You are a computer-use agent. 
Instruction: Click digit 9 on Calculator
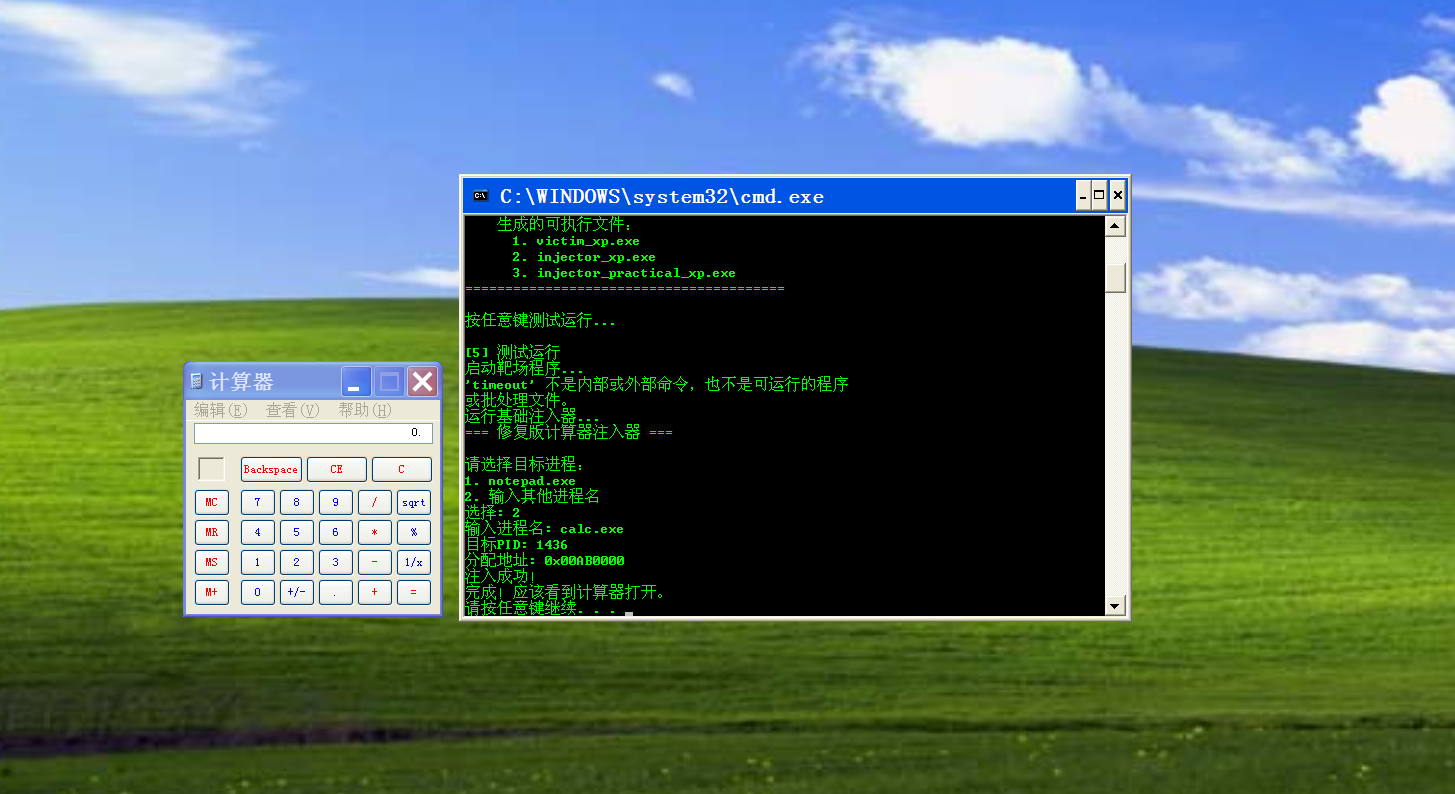click(335, 502)
